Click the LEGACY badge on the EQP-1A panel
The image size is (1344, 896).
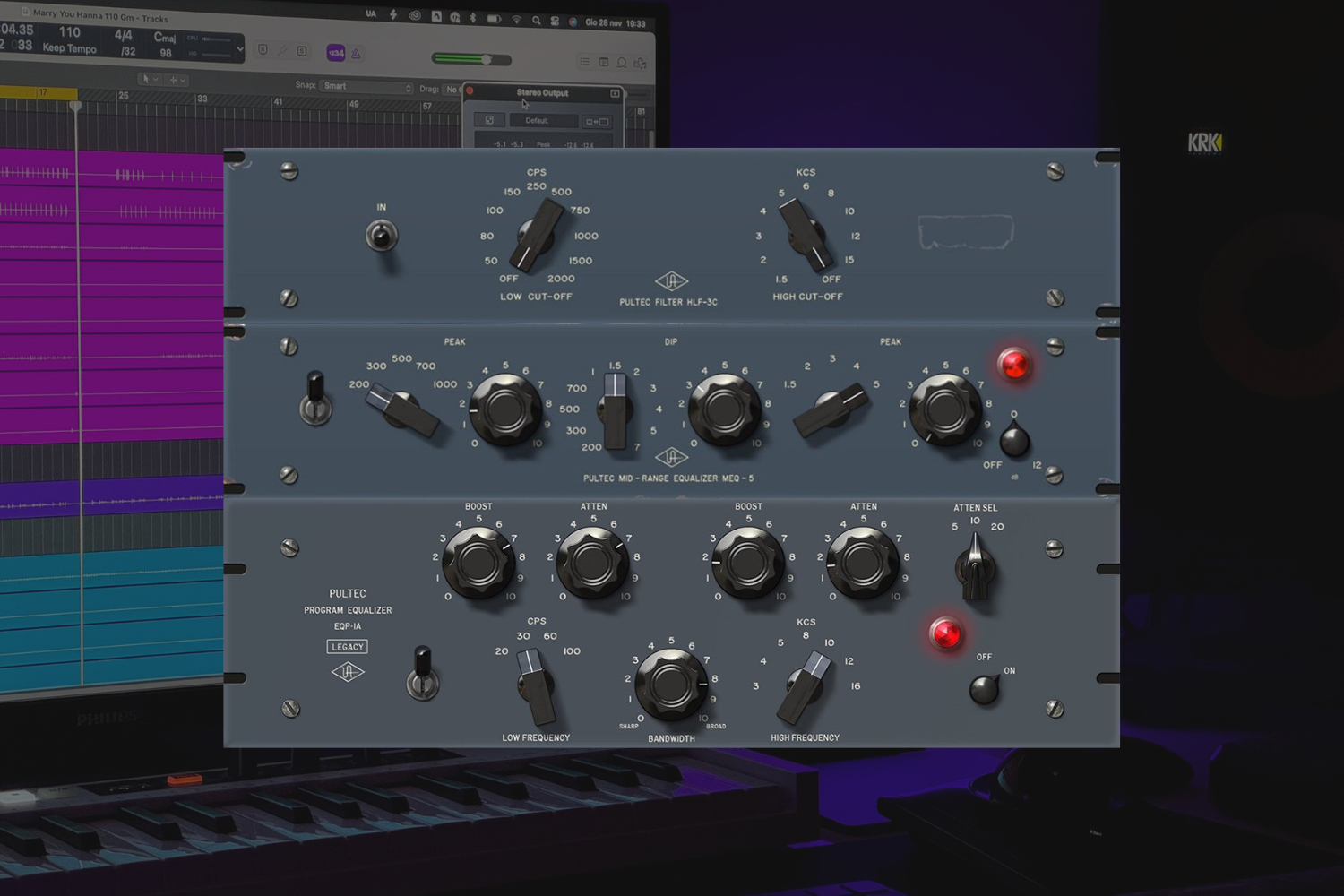(347, 646)
